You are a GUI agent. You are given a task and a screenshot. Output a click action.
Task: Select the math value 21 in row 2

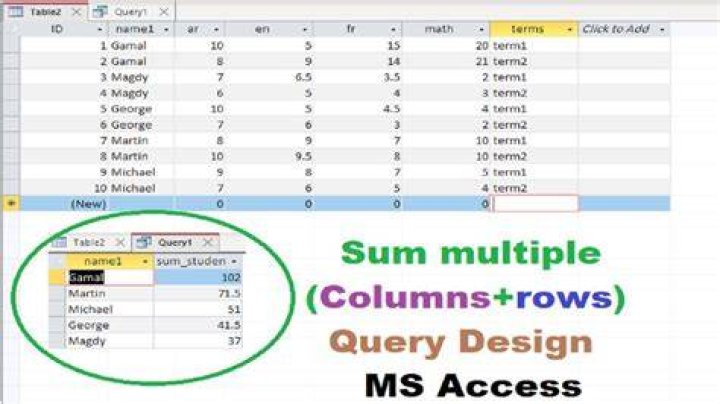pos(482,61)
